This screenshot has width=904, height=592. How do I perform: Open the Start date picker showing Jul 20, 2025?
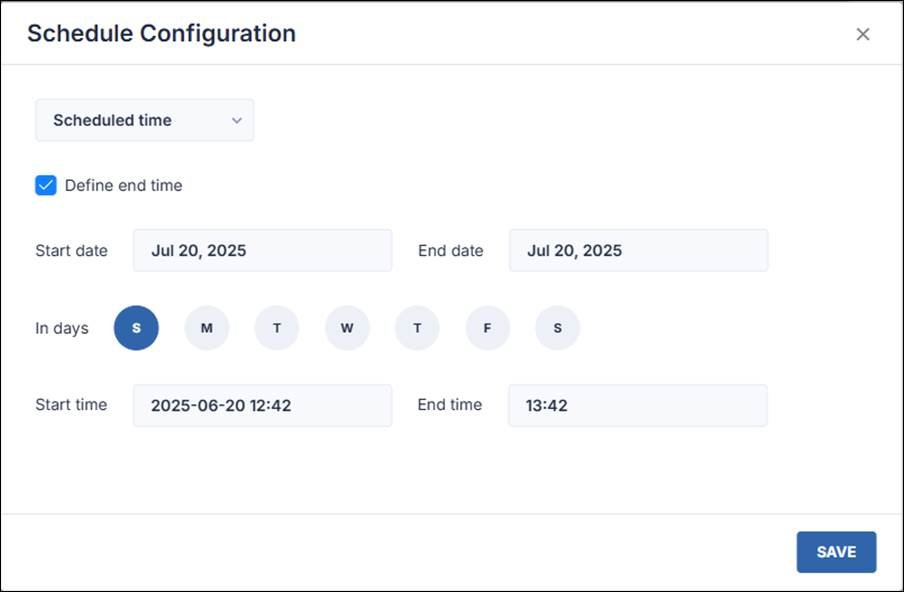(262, 250)
